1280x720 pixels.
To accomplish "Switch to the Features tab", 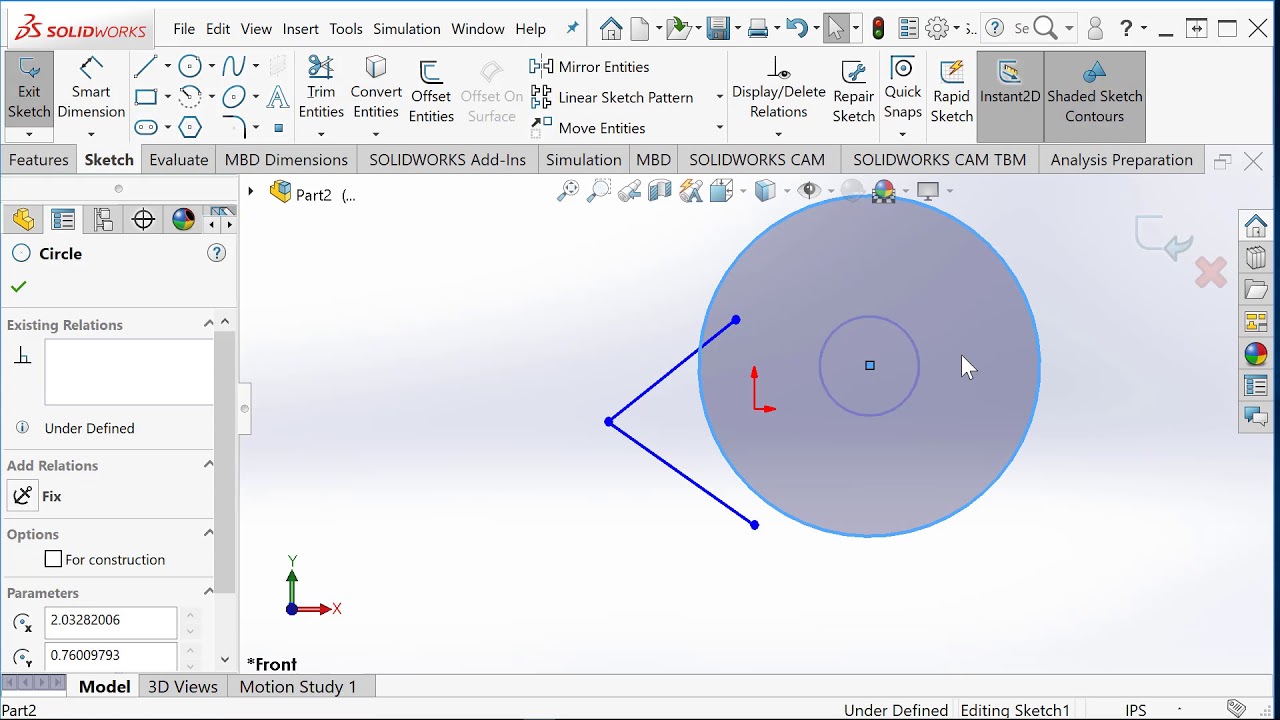I will [x=39, y=160].
